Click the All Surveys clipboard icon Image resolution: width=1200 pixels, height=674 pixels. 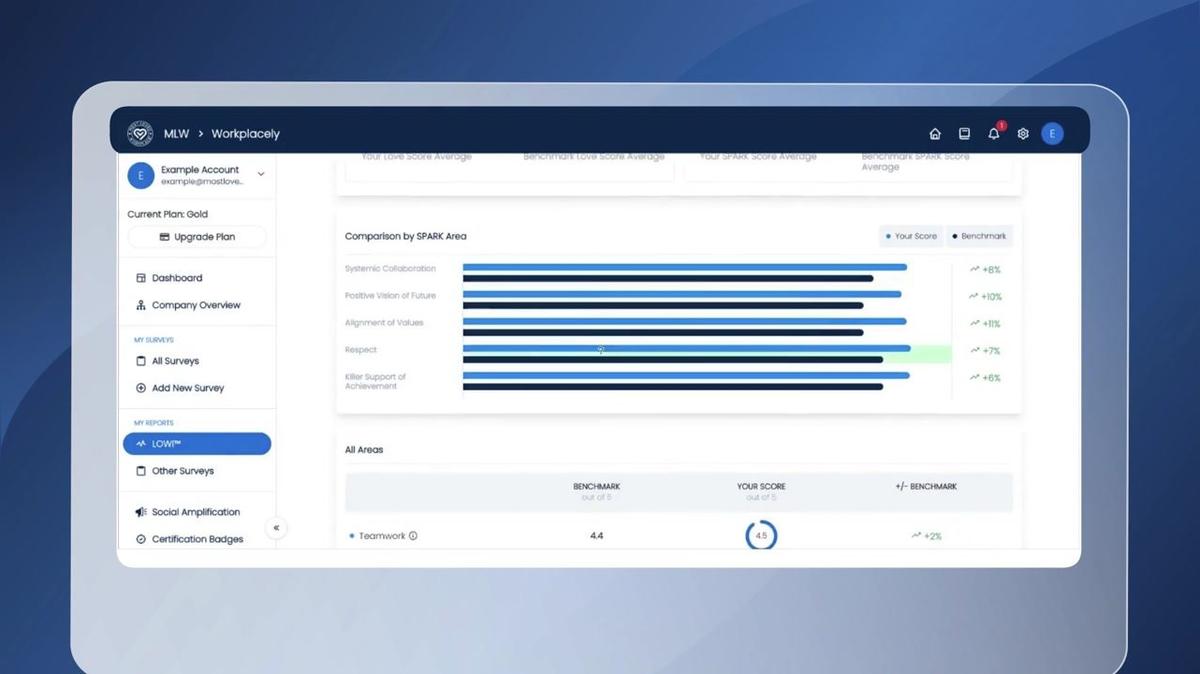141,361
